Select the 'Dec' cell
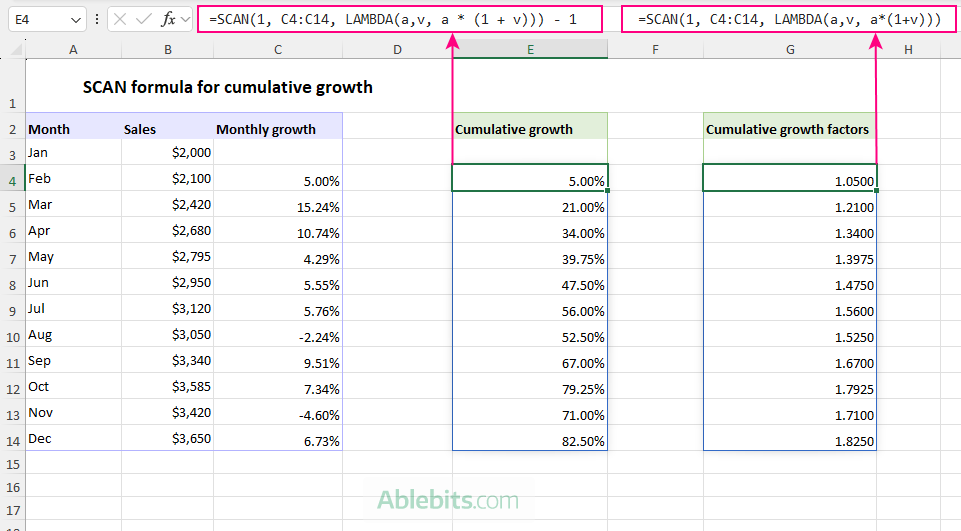Image resolution: width=961 pixels, height=531 pixels. click(x=74, y=438)
